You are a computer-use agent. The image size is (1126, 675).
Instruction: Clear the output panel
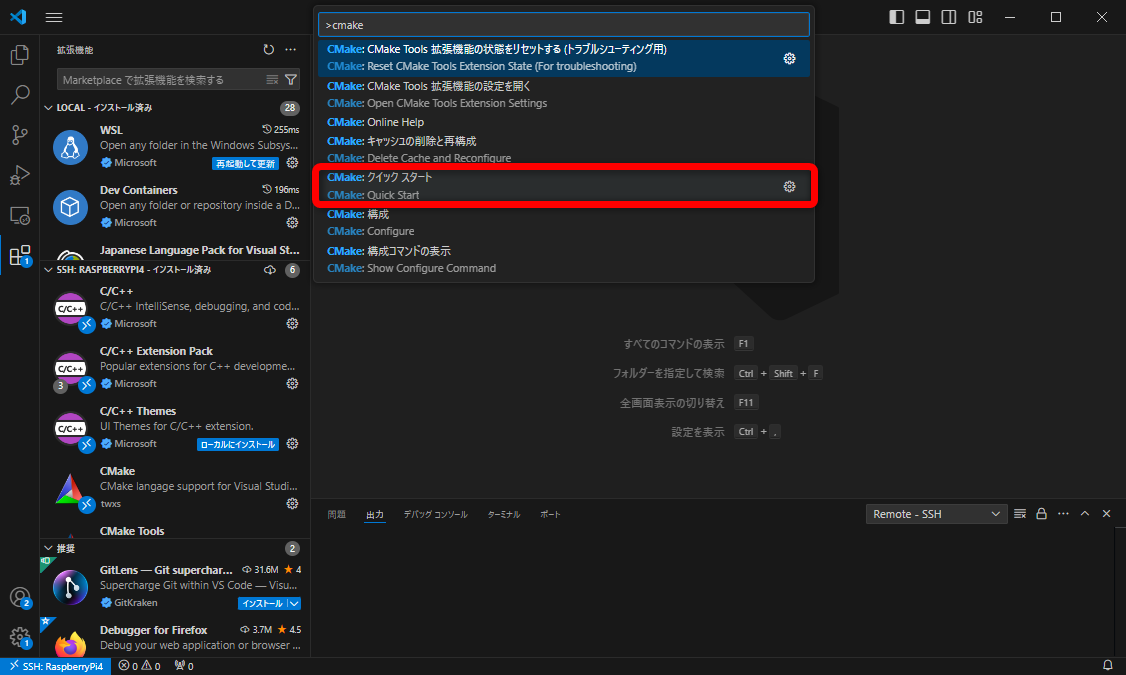[1020, 513]
